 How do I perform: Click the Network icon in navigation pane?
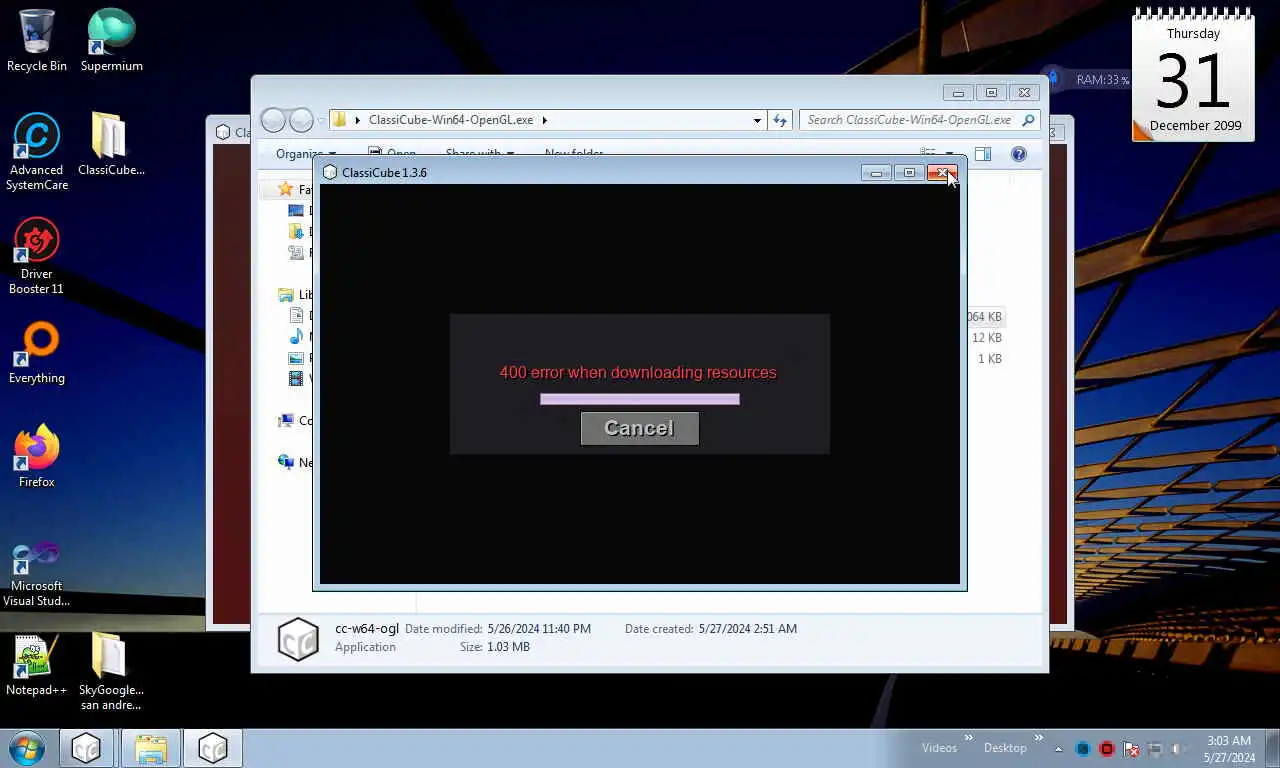coord(286,462)
